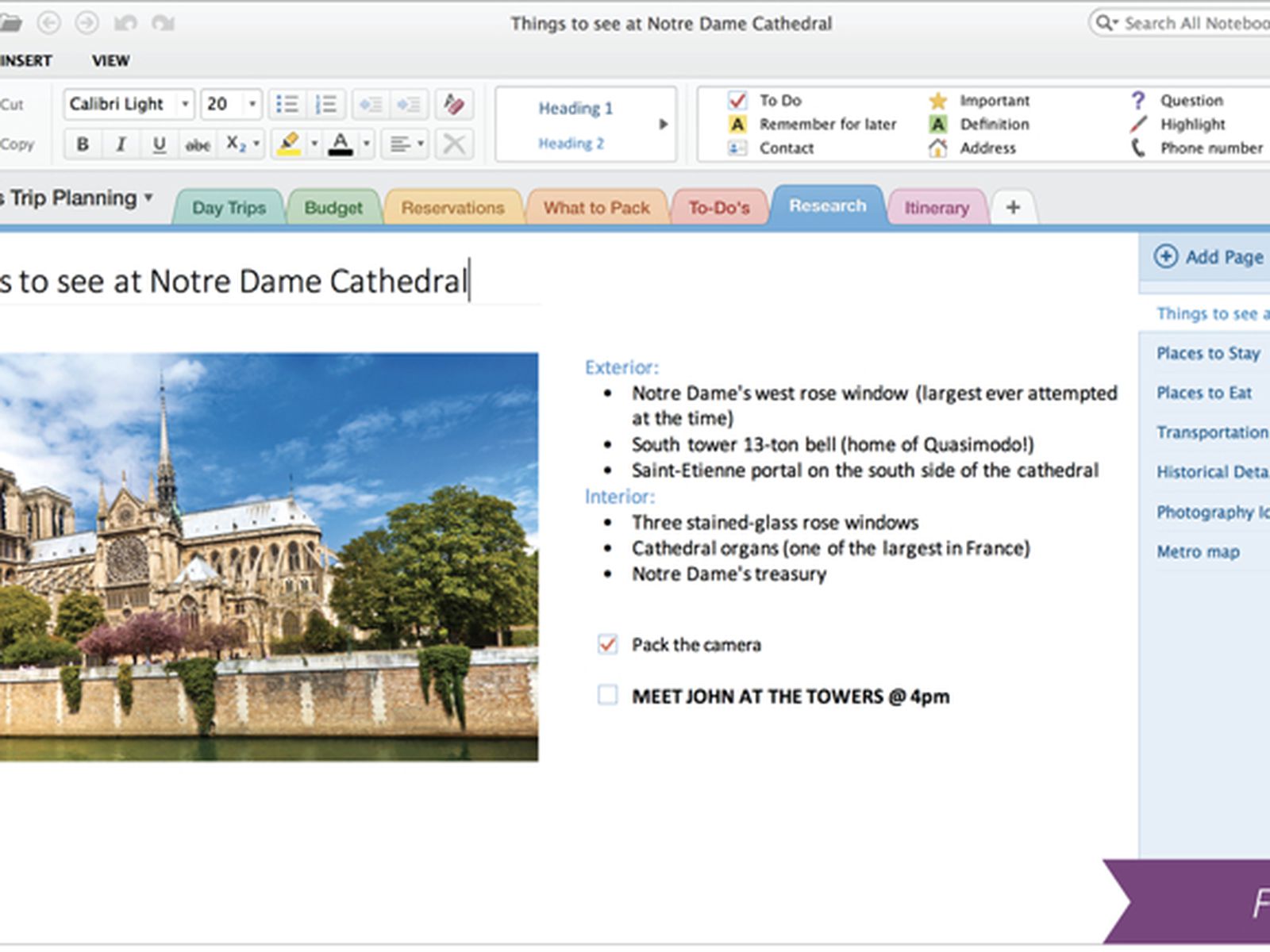
Task: Open the Places to Eat page
Action: 1204,393
